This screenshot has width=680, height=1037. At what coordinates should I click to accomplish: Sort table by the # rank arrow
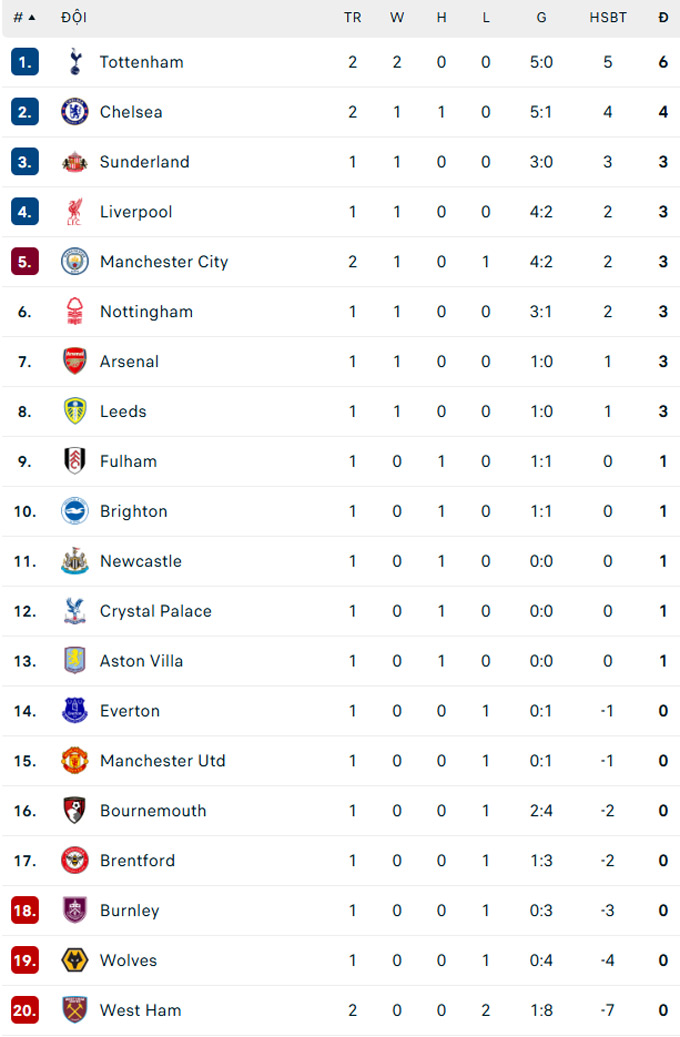coord(24,17)
